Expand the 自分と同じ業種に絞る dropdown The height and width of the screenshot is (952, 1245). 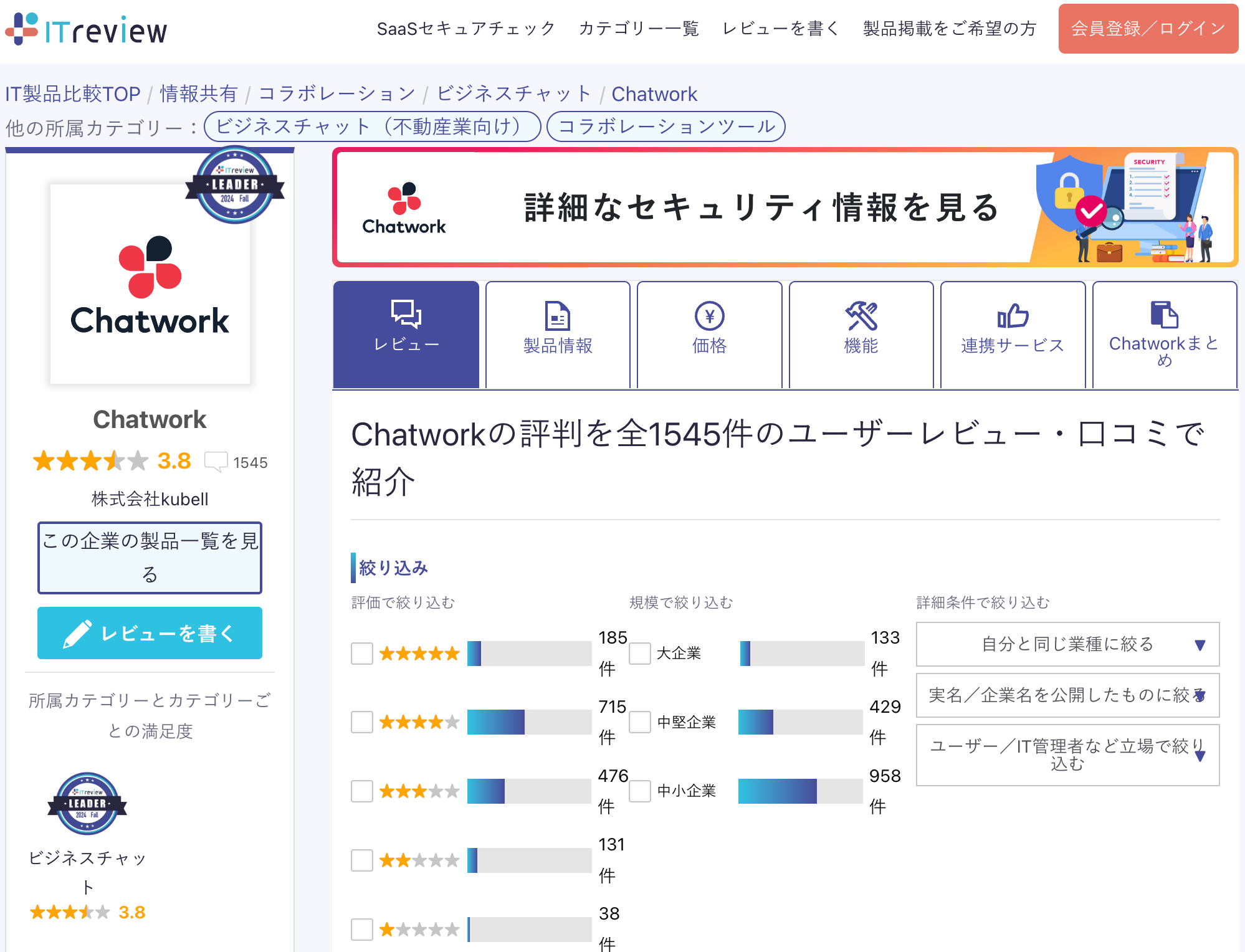pyautogui.click(x=1067, y=644)
